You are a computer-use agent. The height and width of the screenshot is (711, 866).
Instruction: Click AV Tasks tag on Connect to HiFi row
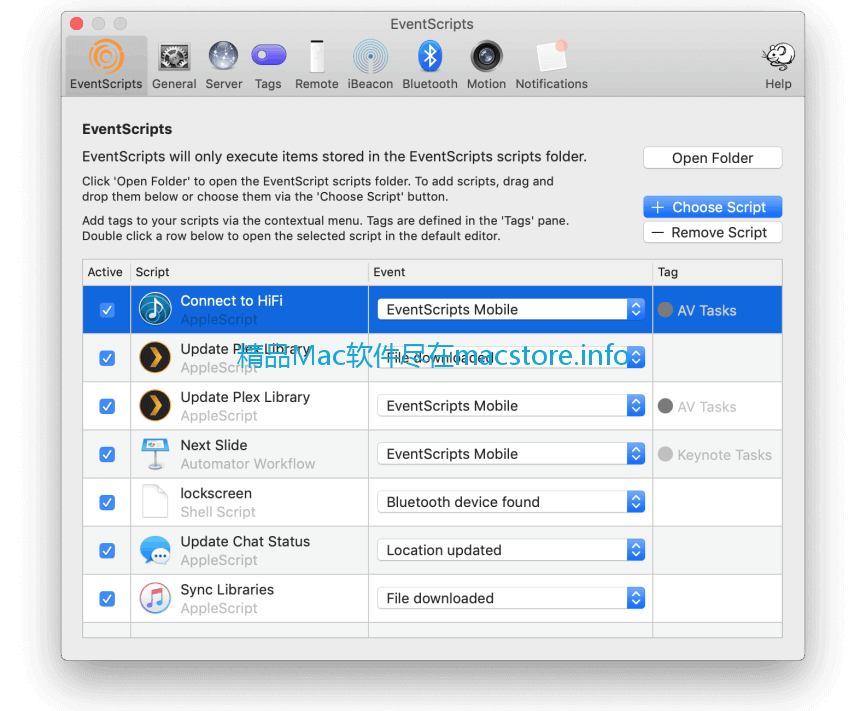pos(698,310)
